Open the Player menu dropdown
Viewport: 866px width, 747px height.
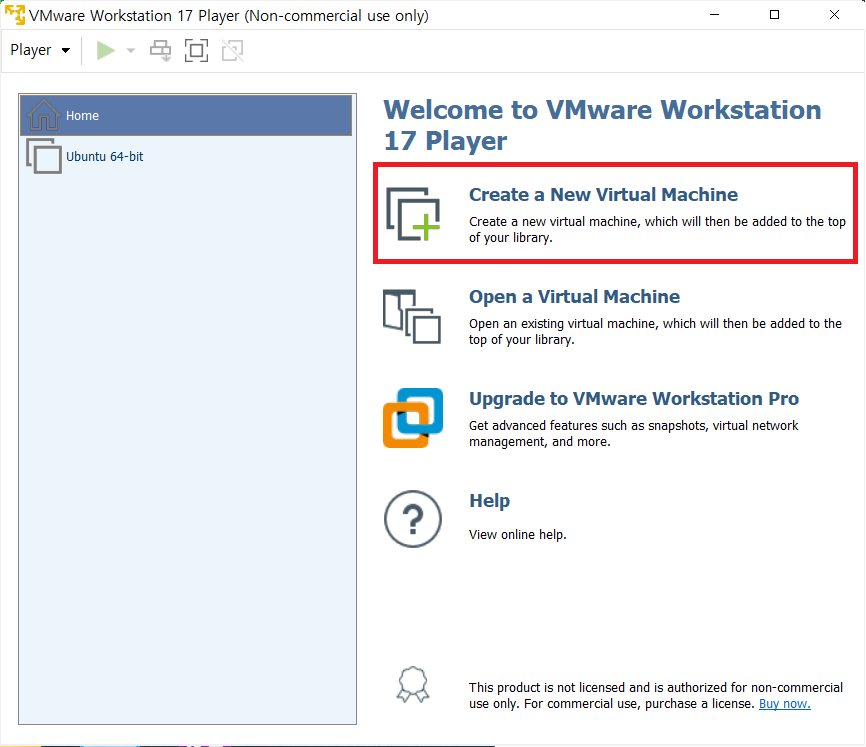pyautogui.click(x=40, y=50)
